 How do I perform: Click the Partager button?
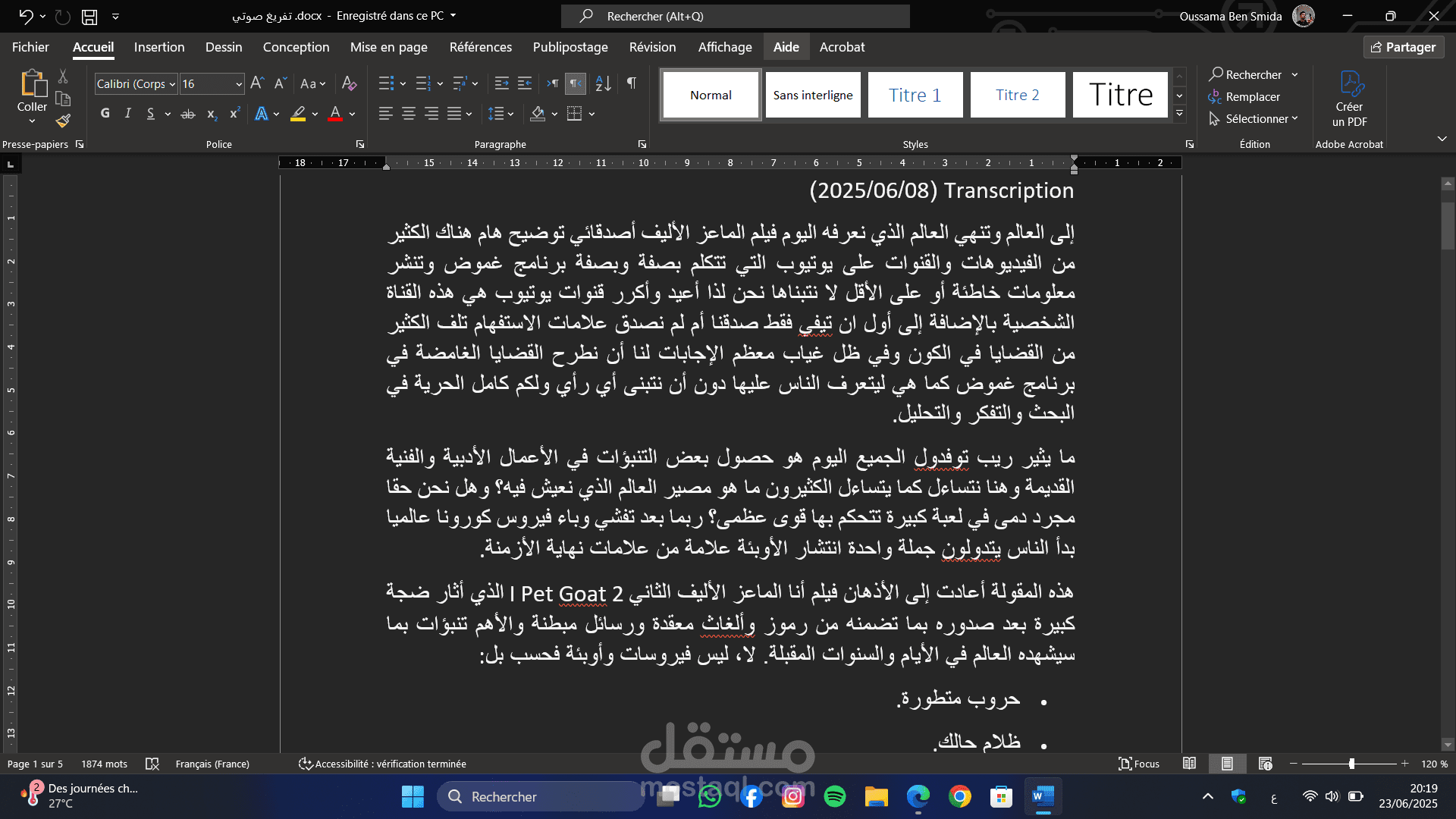[1404, 47]
